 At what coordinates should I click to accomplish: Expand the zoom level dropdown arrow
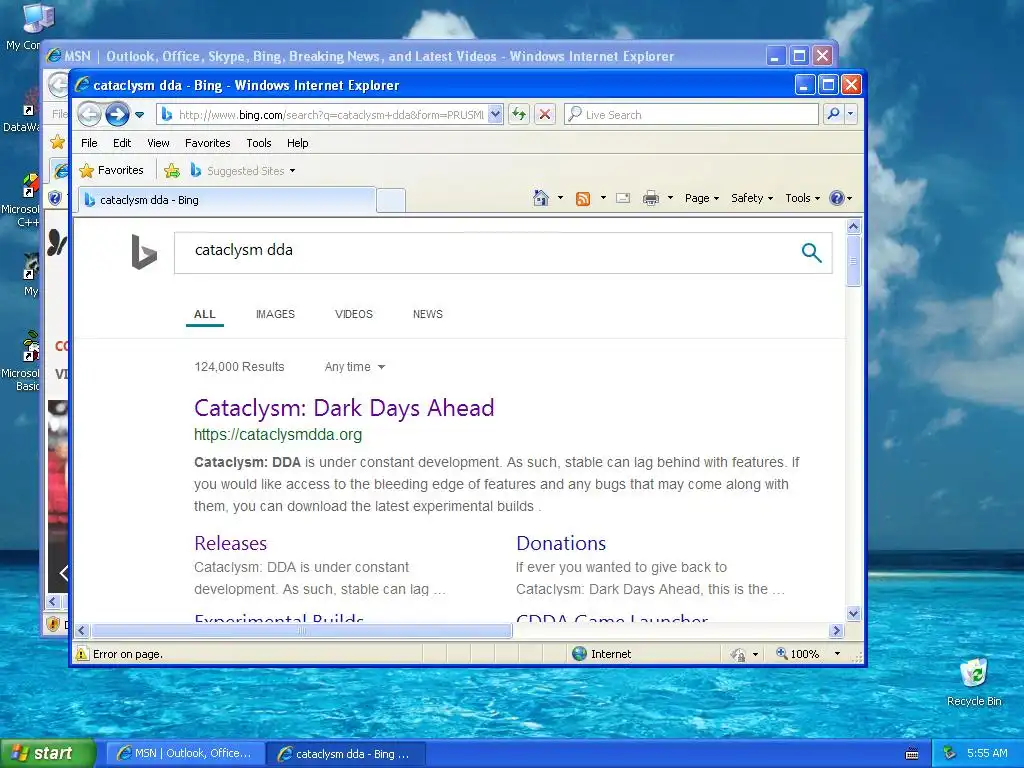837,654
